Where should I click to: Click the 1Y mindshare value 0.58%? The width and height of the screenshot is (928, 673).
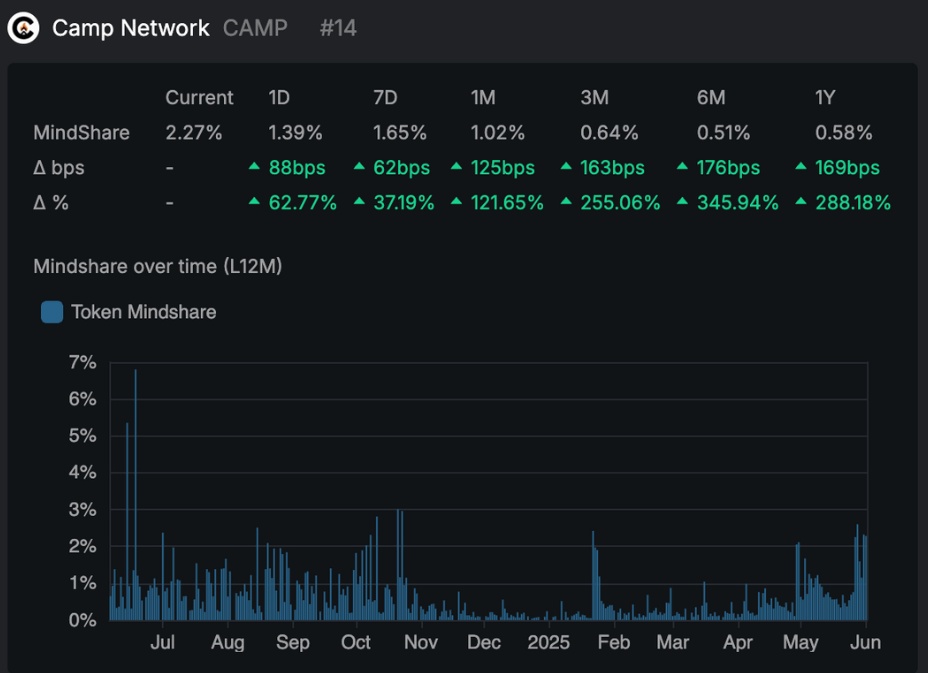tap(843, 132)
